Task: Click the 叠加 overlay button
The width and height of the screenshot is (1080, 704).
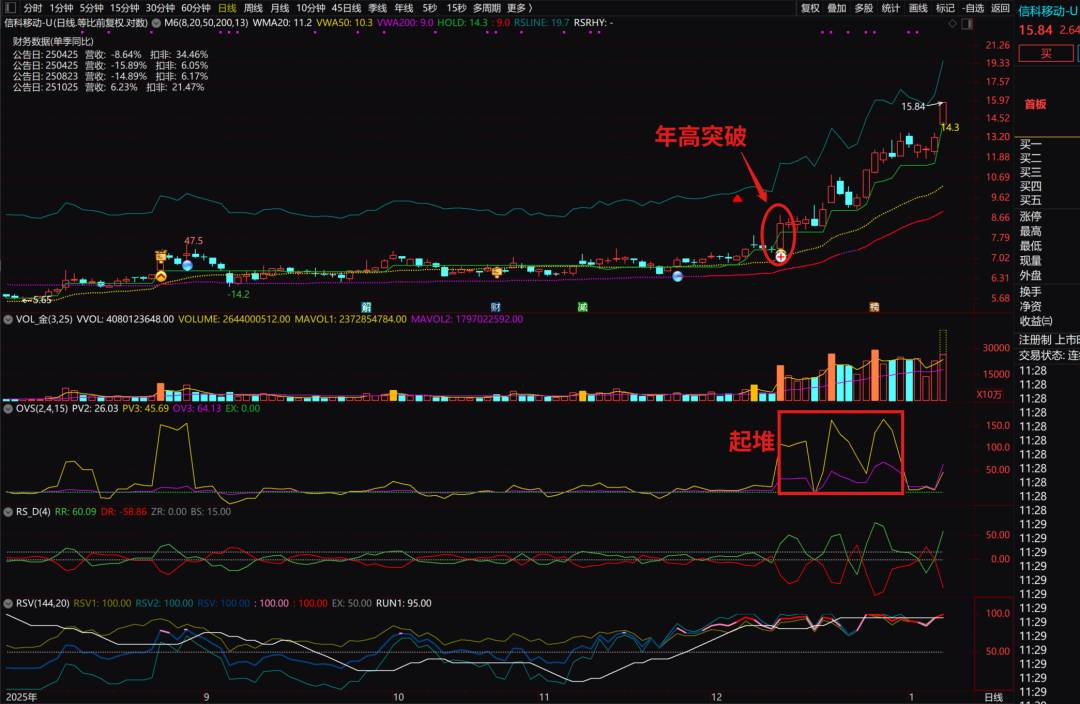Action: click(836, 8)
